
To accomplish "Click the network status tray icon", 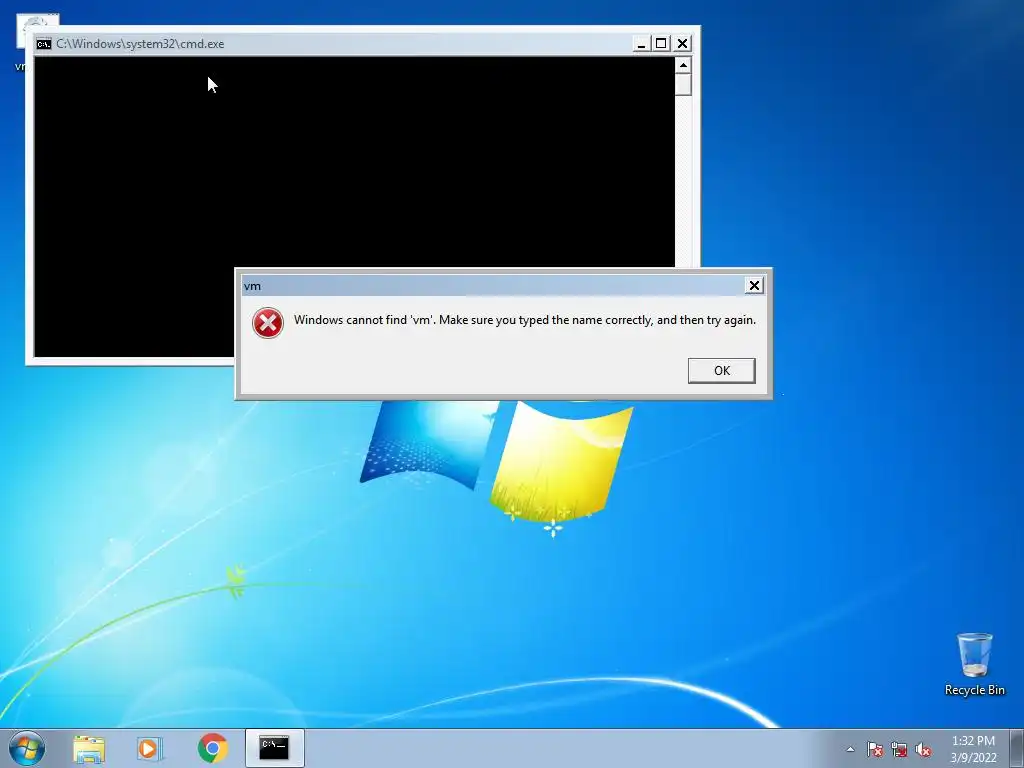I will 899,750.
